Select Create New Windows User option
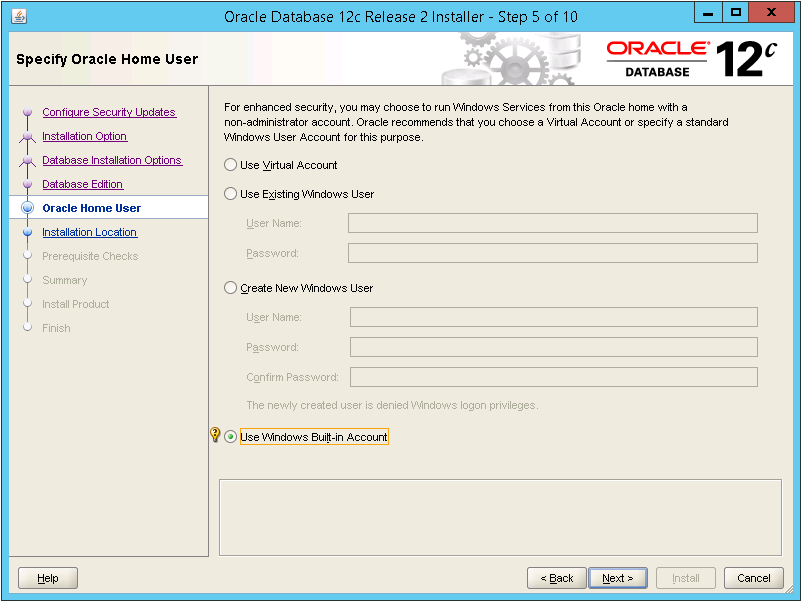Screen dimensions: 802x601 (x=231, y=288)
